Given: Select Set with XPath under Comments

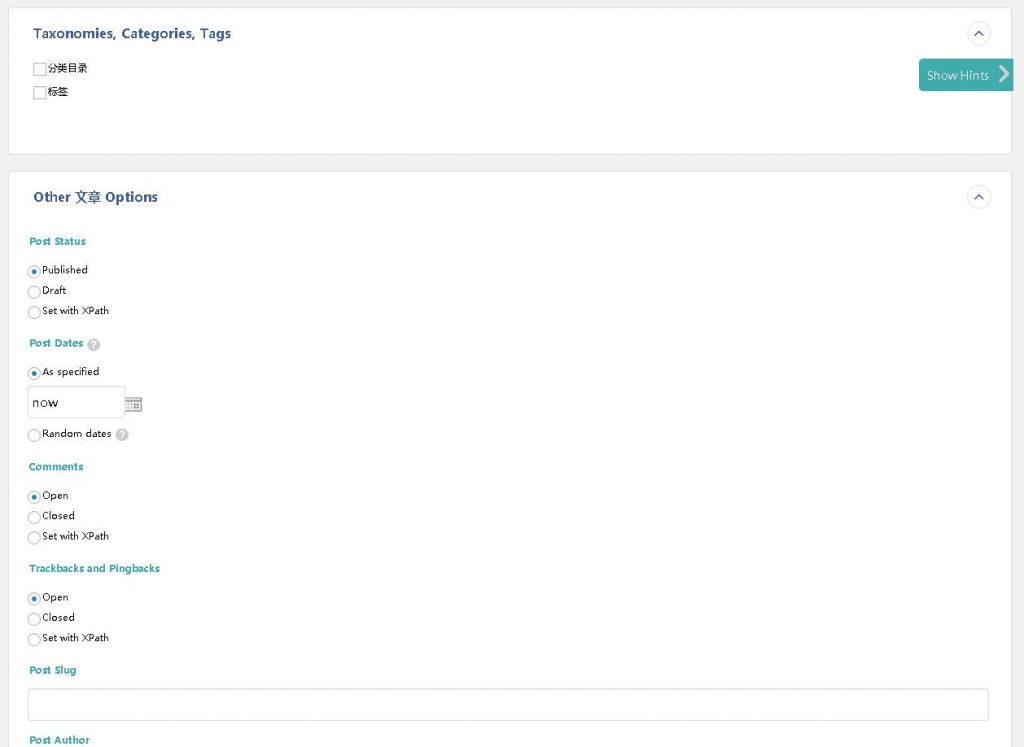Looking at the screenshot, I should tap(34, 537).
